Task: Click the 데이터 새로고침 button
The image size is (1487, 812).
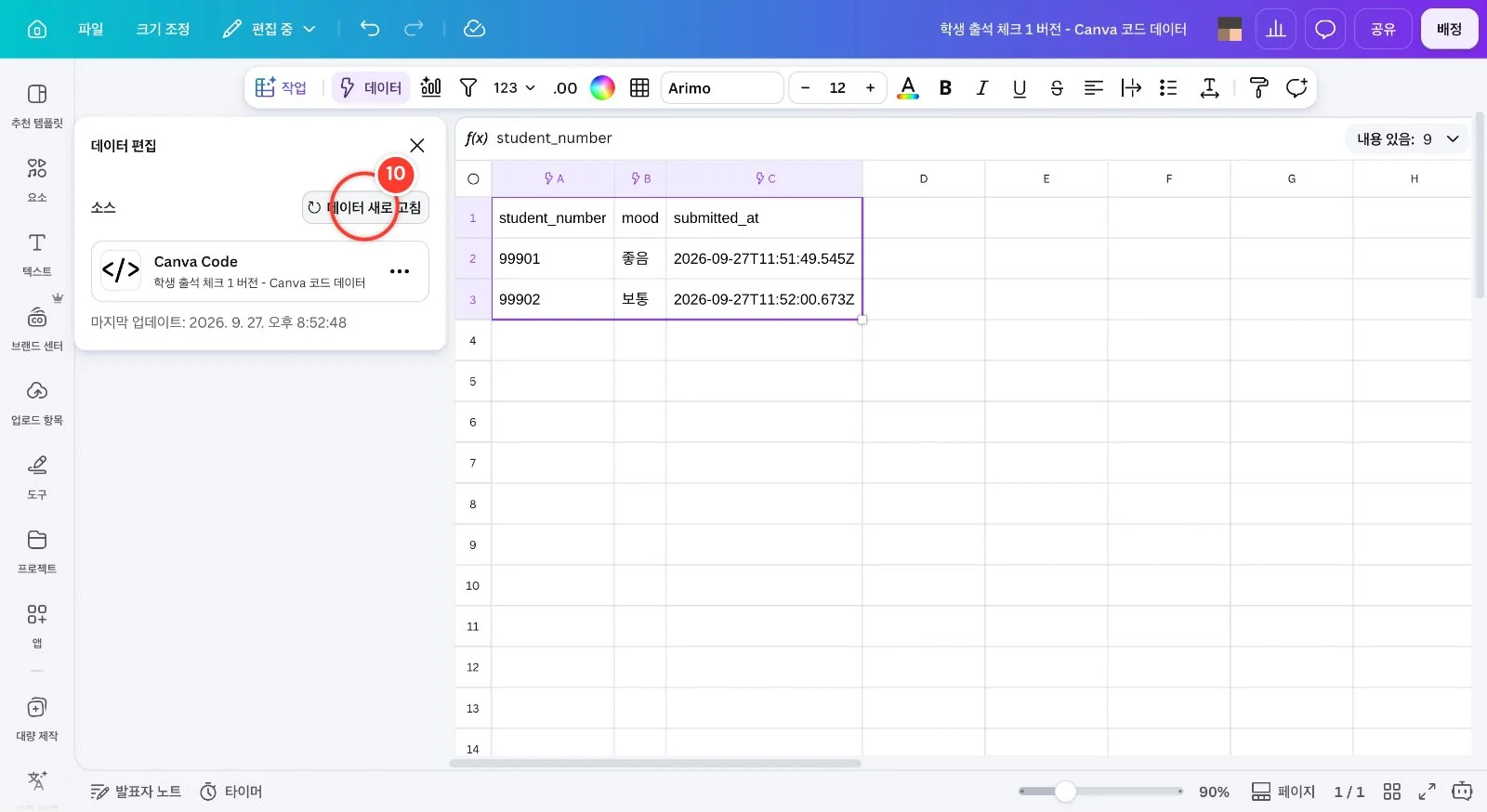Action: [365, 207]
